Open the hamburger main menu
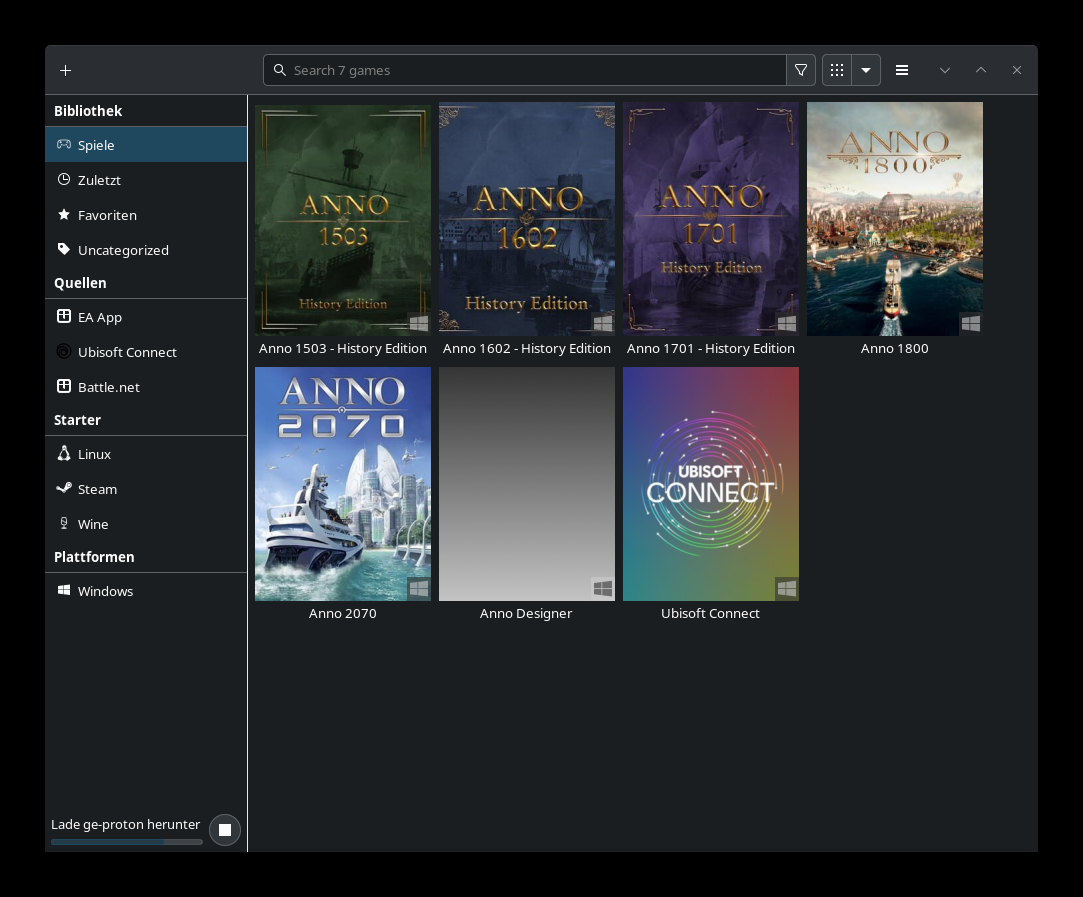Screen dimensions: 1083x897 click(x=902, y=70)
